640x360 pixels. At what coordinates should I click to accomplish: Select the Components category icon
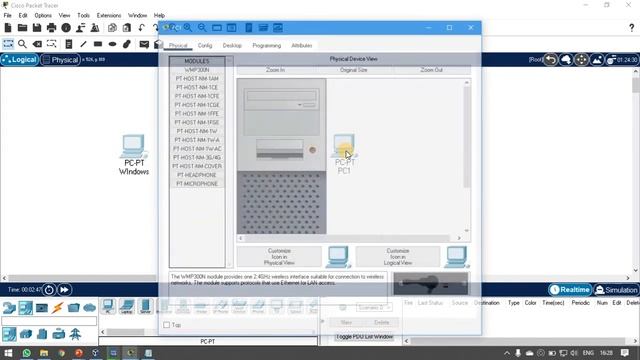click(42, 307)
